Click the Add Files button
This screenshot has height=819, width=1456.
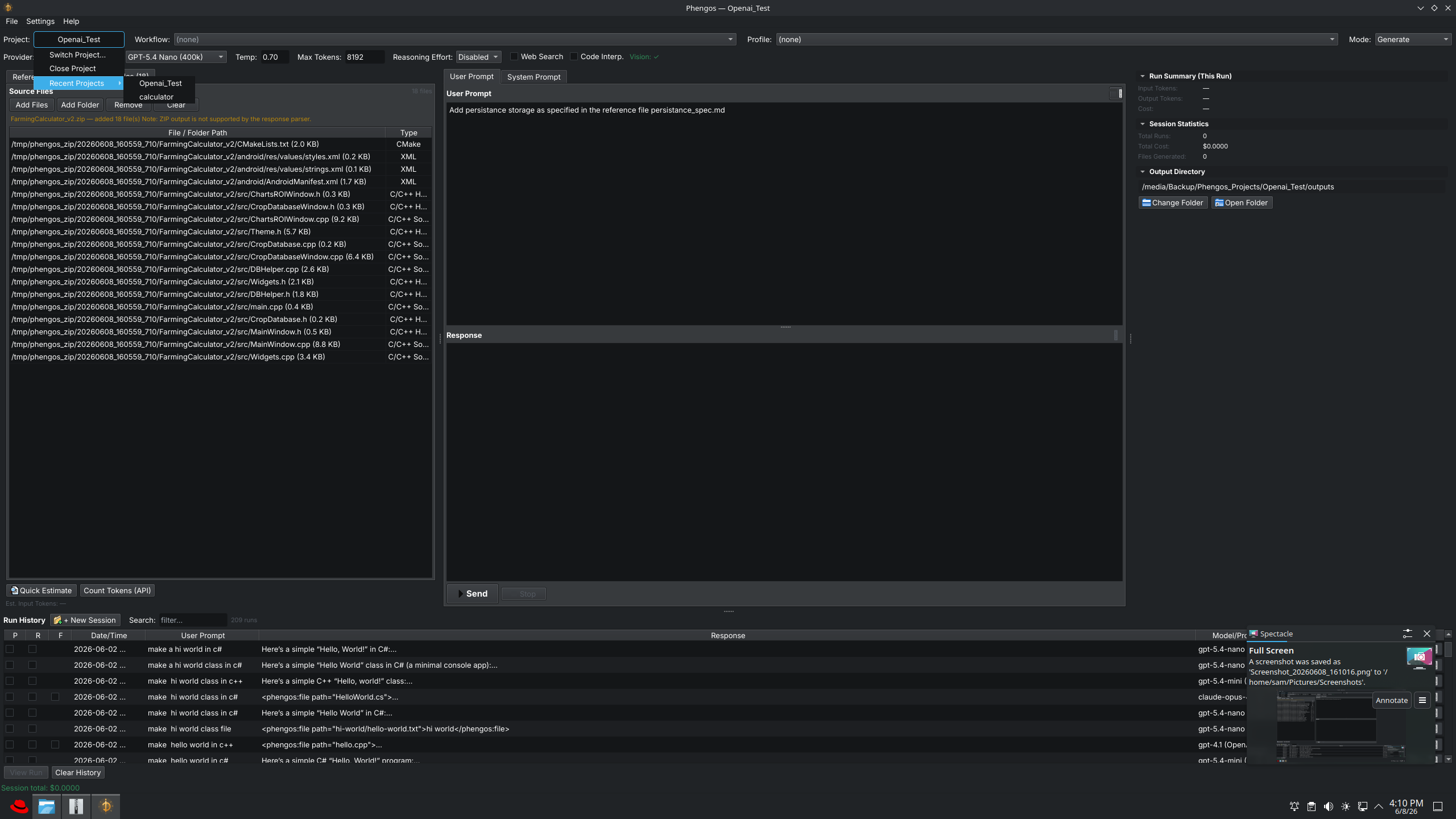coord(32,105)
